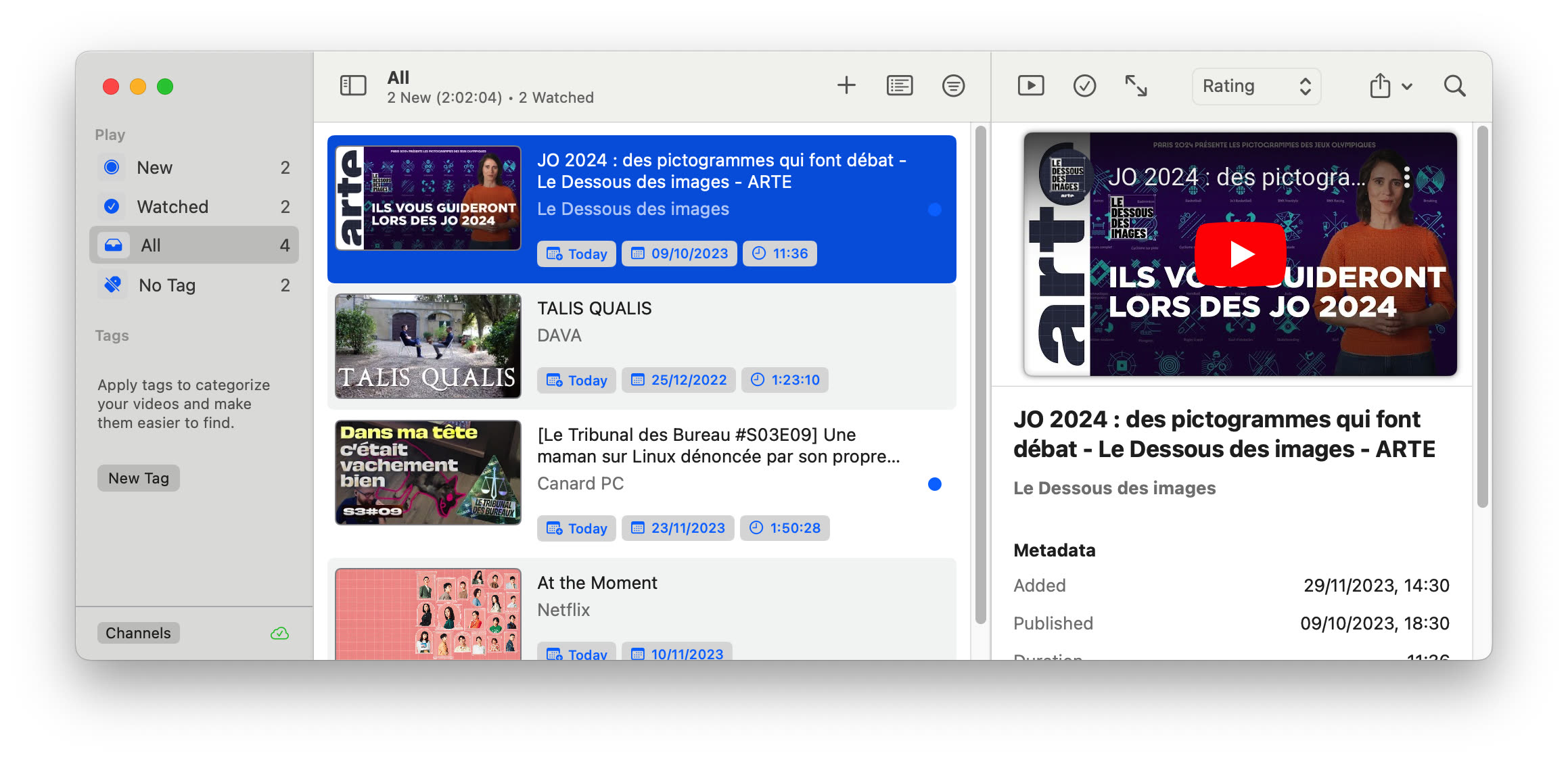1568x760 pixels.
Task: Click the TALIS QUALIS thumbnail
Action: point(428,346)
